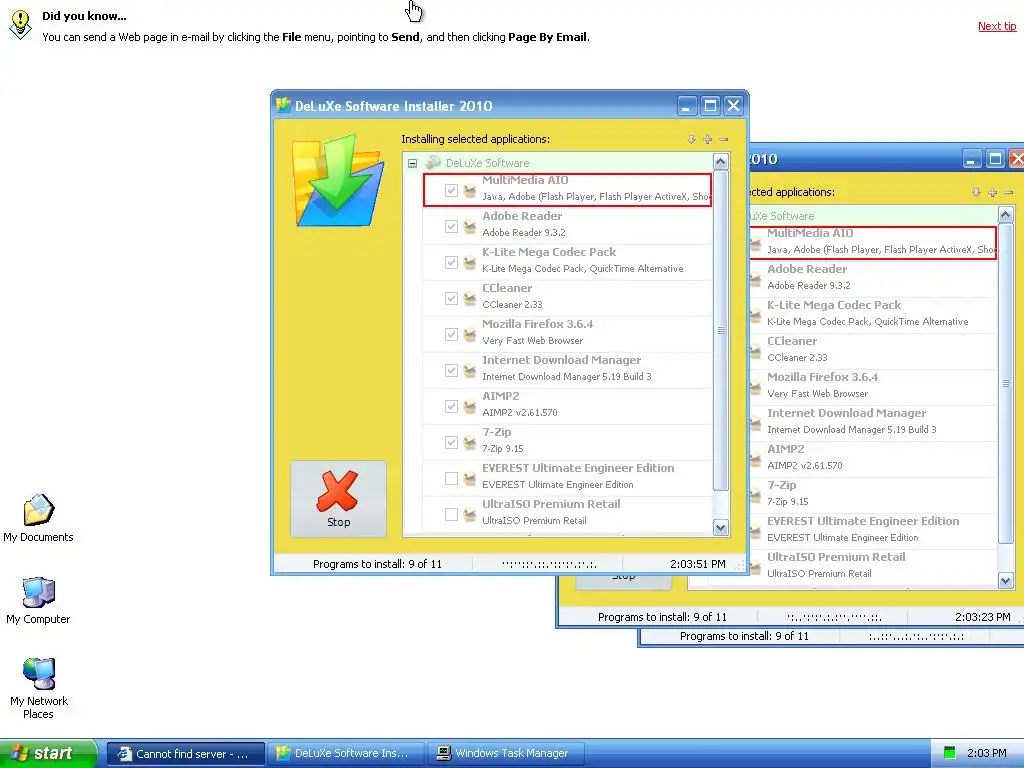The height and width of the screenshot is (768, 1024).
Task: Follow the Next tip link
Action: pos(997,26)
